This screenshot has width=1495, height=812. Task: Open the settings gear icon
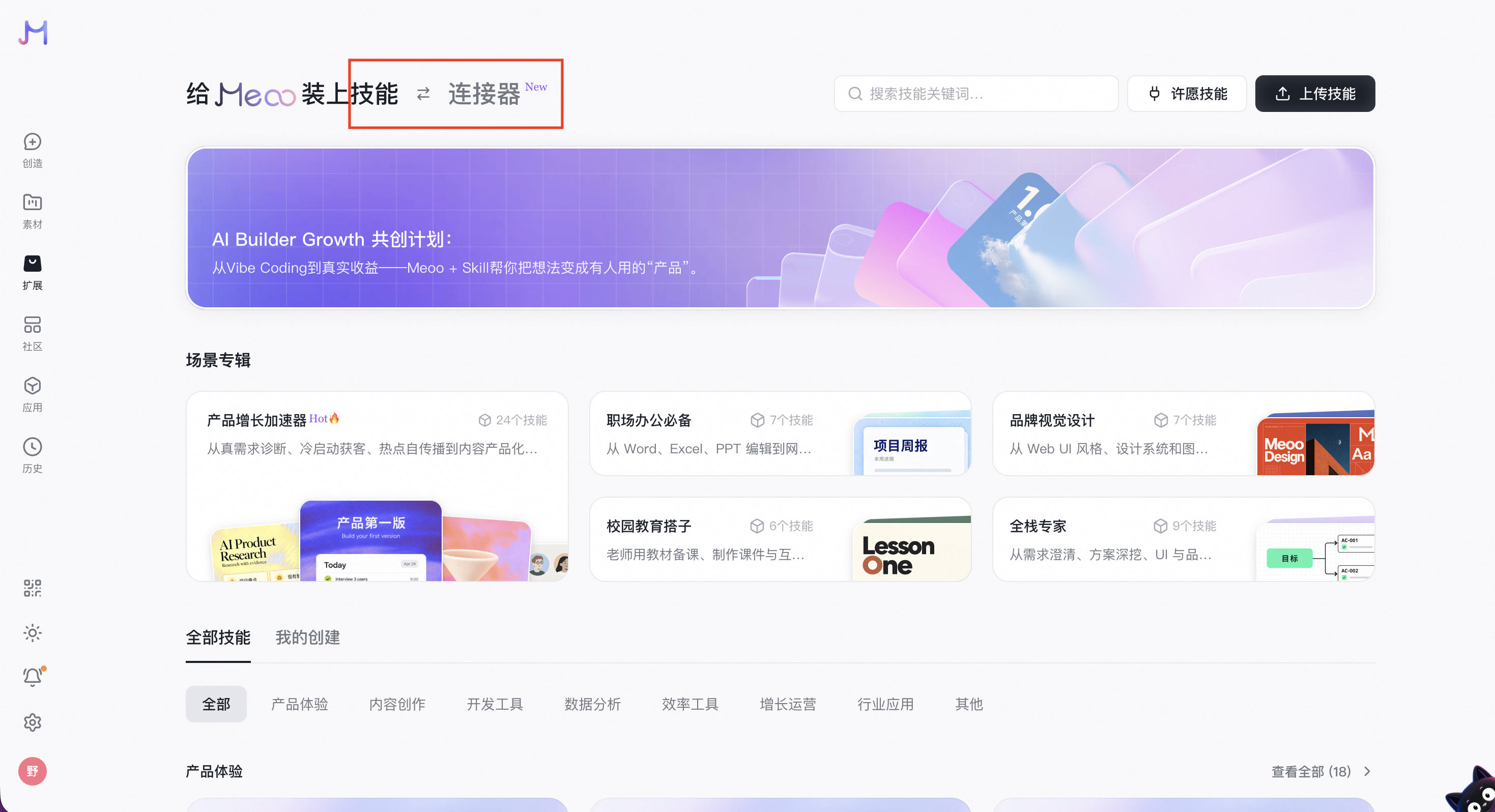click(x=33, y=722)
